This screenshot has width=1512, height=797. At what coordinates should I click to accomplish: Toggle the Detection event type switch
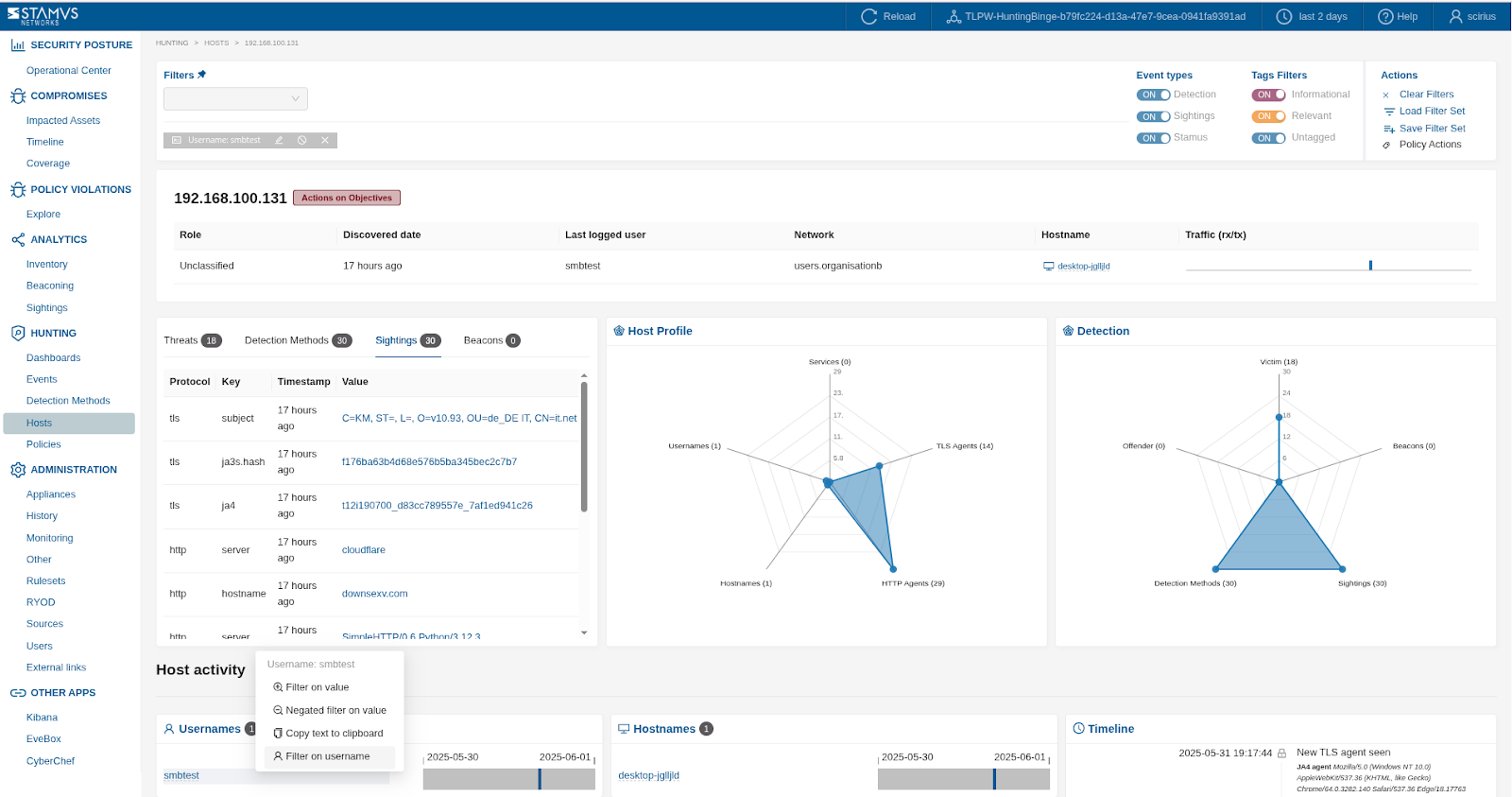coord(1153,95)
